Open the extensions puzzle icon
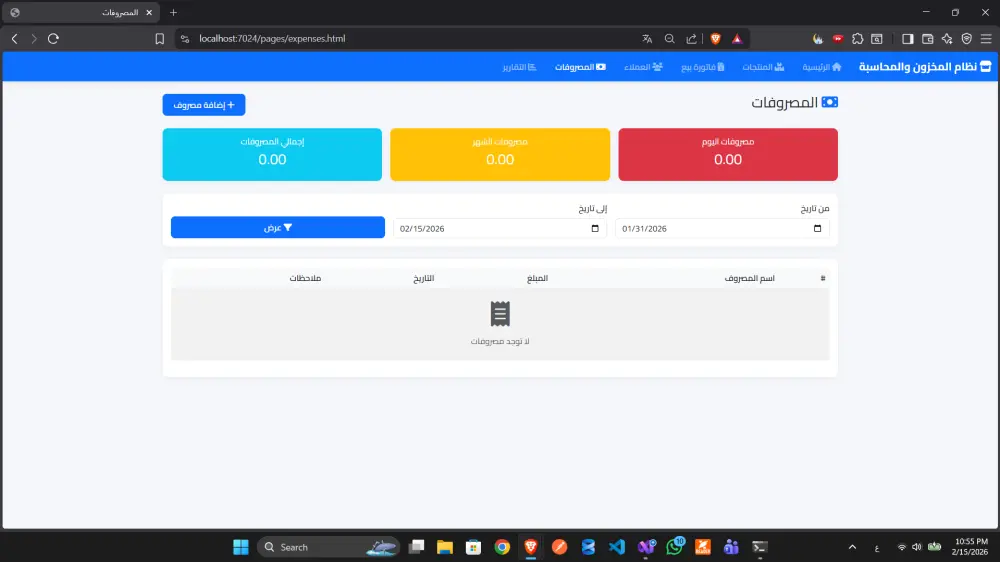Image resolution: width=1000 pixels, height=562 pixels. pyautogui.click(x=858, y=39)
